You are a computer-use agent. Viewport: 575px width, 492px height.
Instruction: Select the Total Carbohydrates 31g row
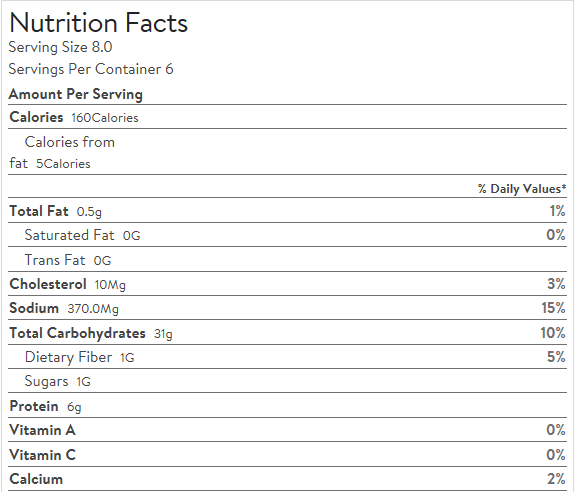point(288,333)
